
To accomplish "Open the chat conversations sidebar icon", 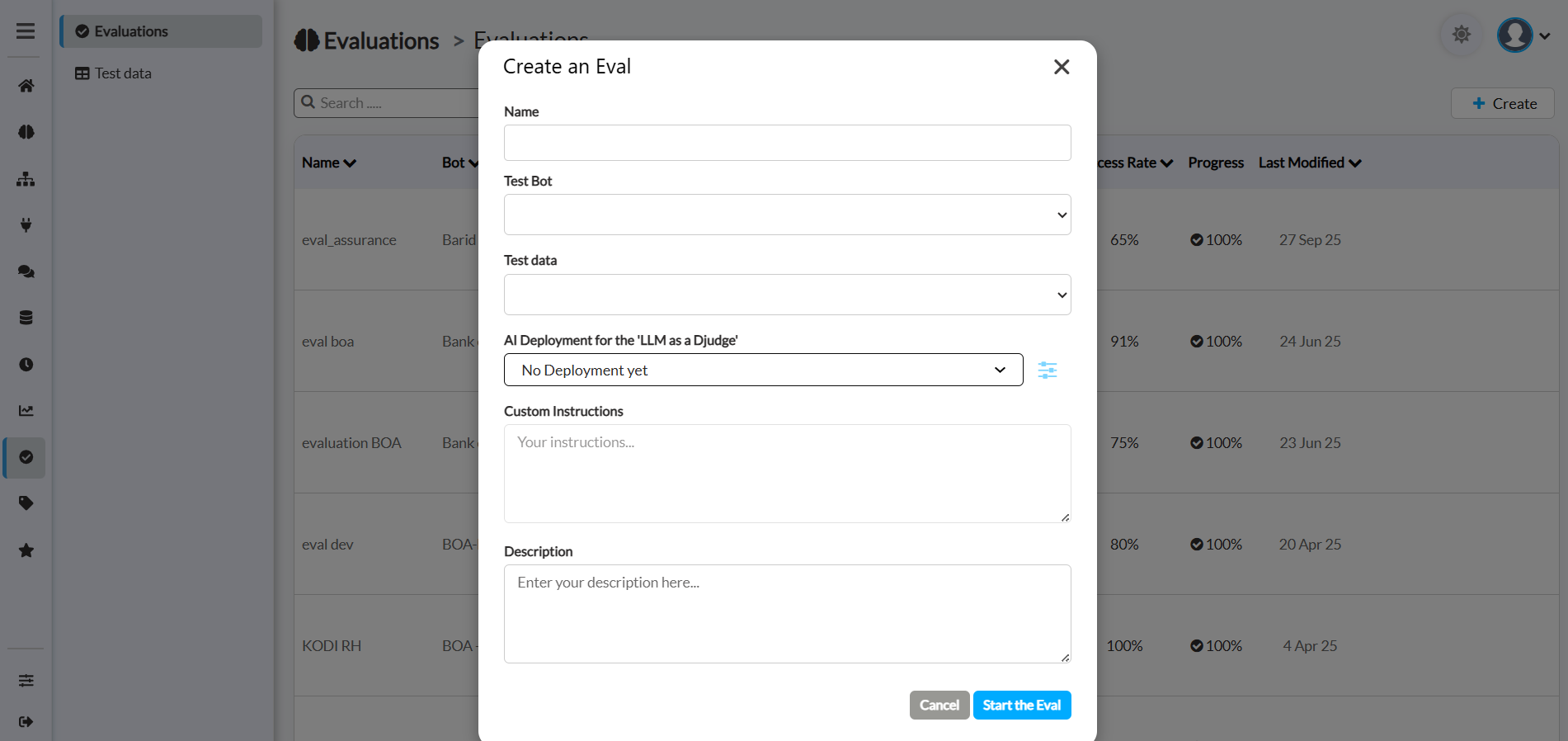I will (26, 271).
